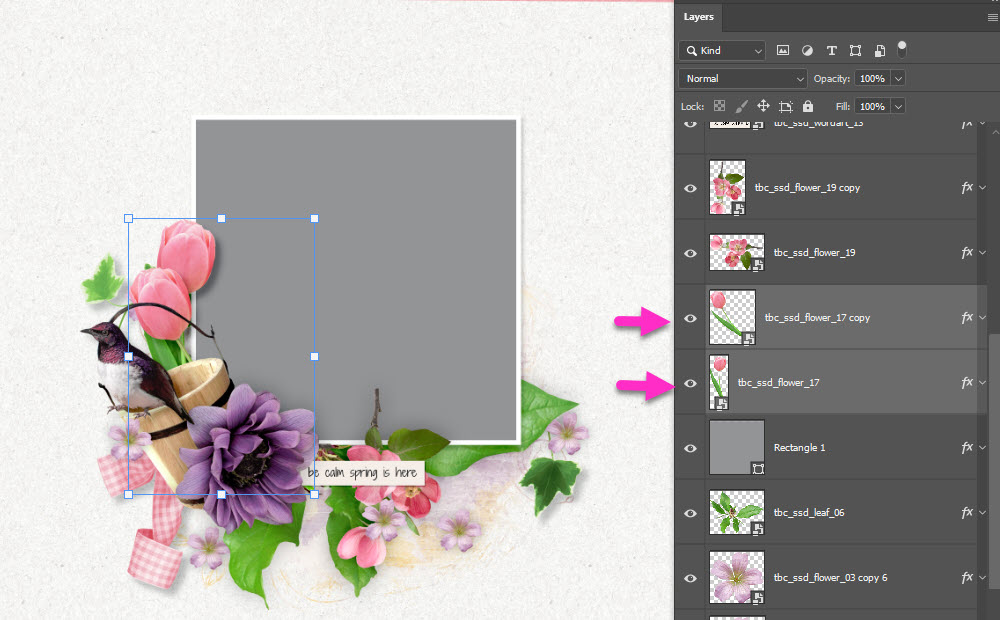Open the Opacity slider dropdown arrow
This screenshot has height=620, width=1000.
coord(898,78)
